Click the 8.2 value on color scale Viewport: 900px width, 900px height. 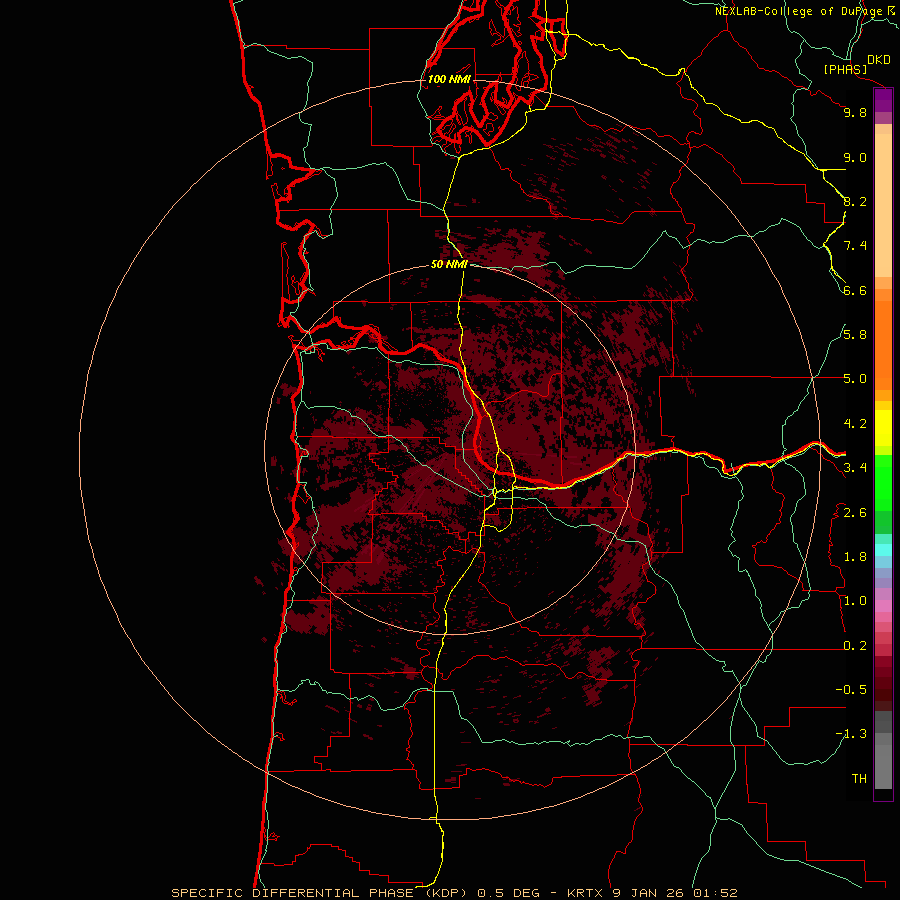(x=855, y=201)
